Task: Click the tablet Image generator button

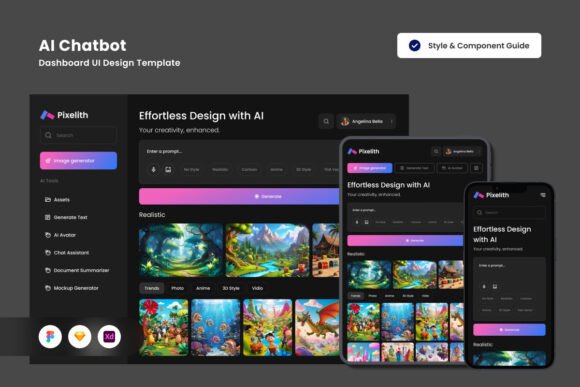Action: (x=370, y=168)
